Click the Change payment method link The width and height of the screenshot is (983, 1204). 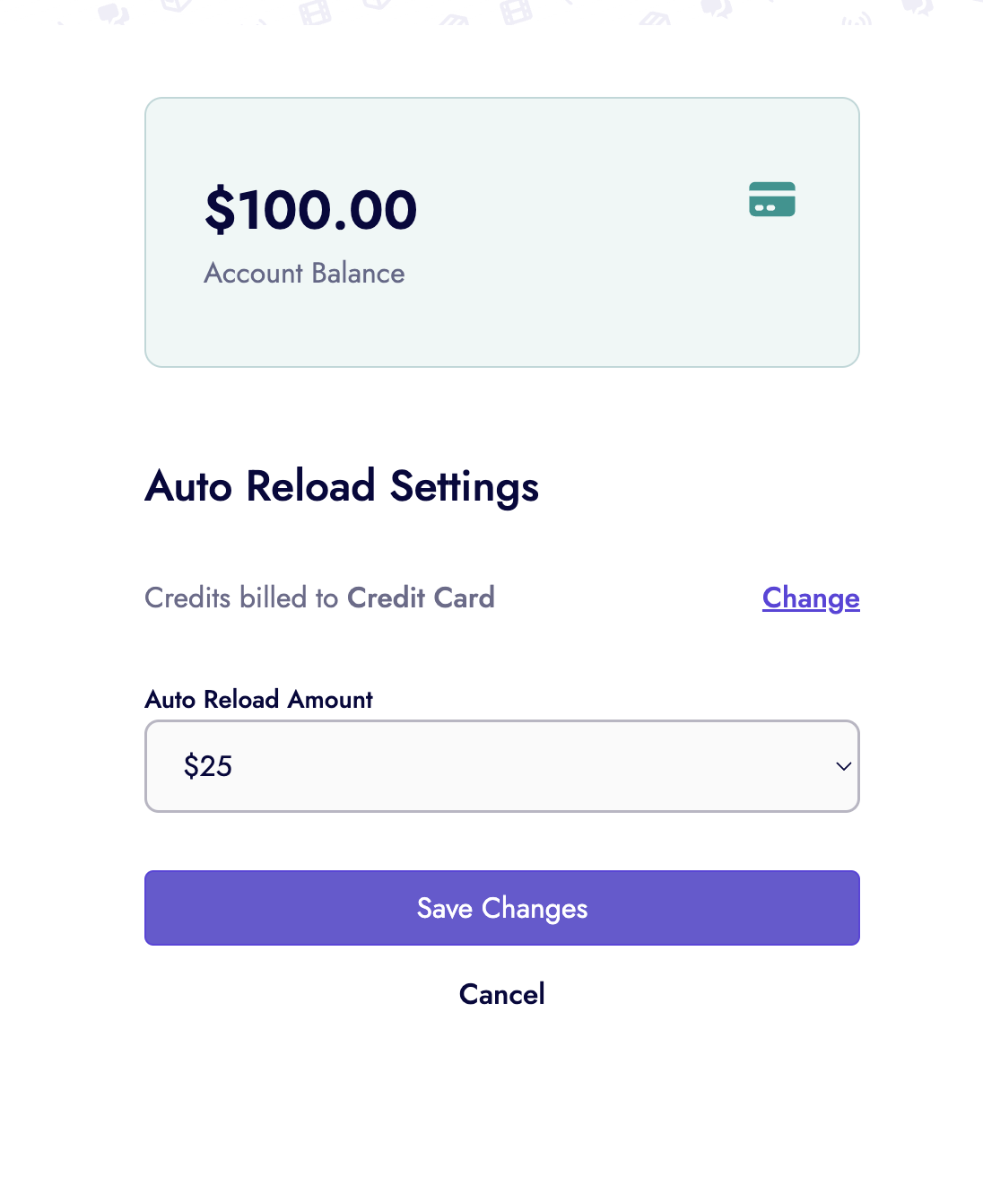point(810,598)
